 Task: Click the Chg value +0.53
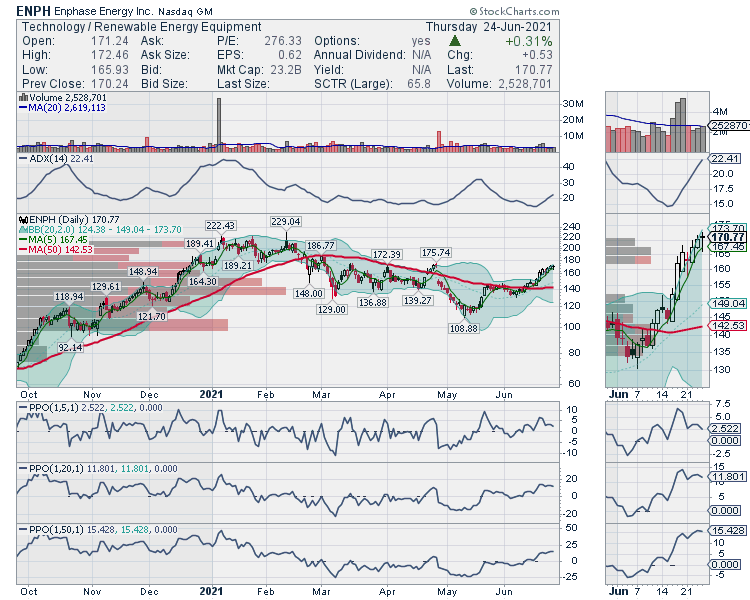tap(537, 55)
